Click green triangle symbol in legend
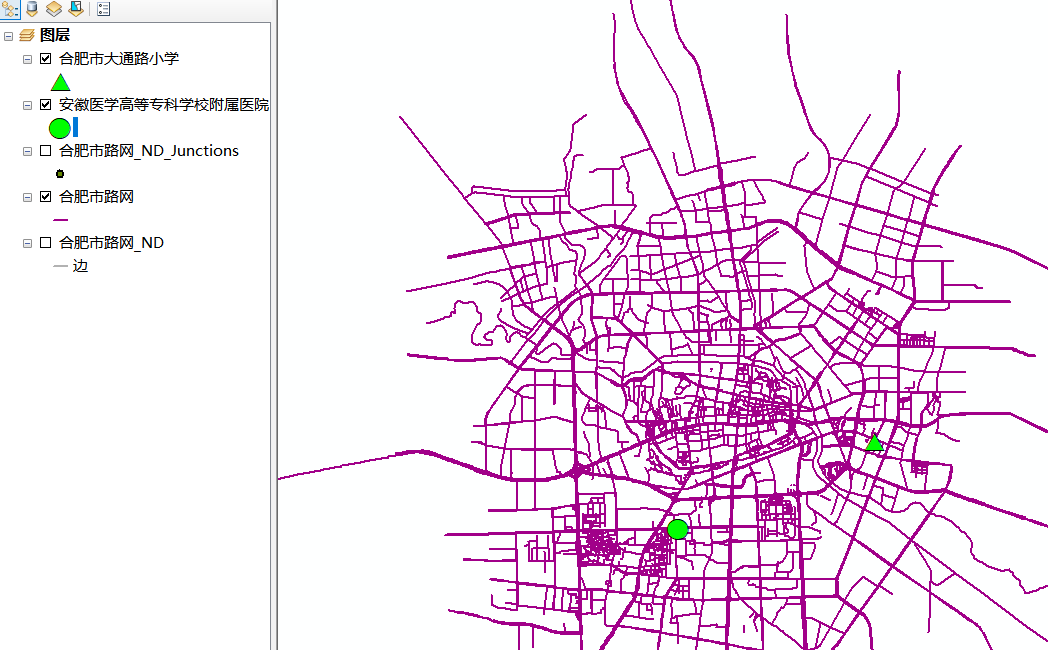 [60, 82]
